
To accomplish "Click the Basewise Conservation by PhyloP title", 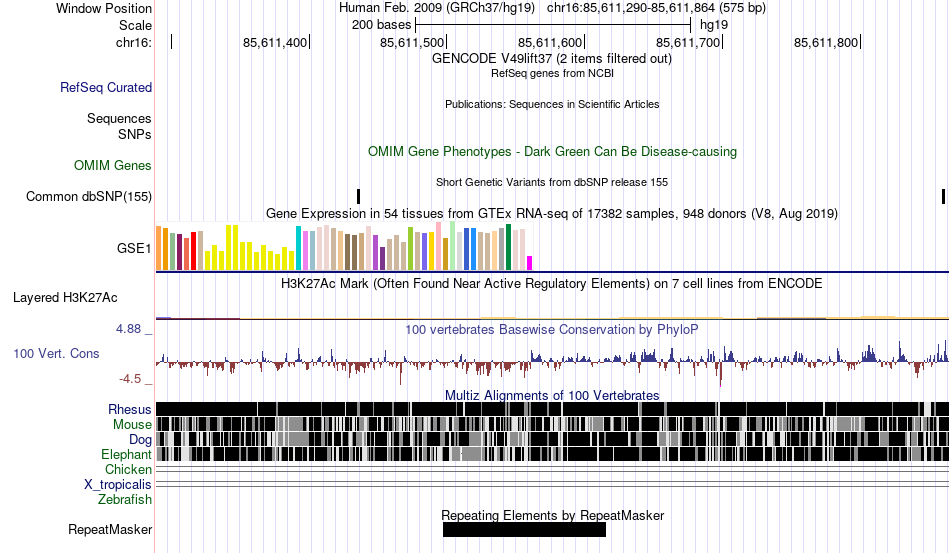I will [552, 329].
